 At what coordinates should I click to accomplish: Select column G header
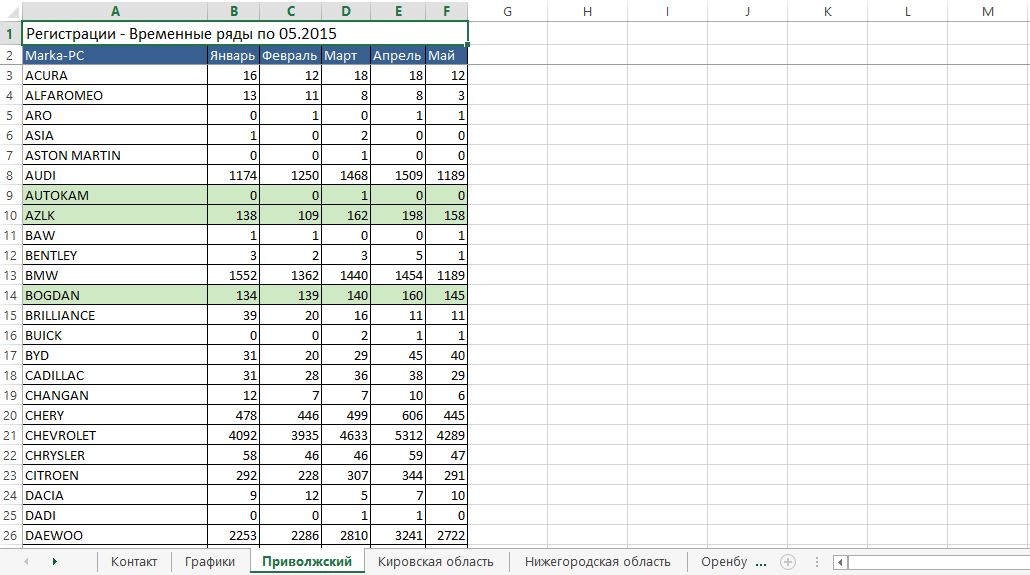[x=507, y=11]
